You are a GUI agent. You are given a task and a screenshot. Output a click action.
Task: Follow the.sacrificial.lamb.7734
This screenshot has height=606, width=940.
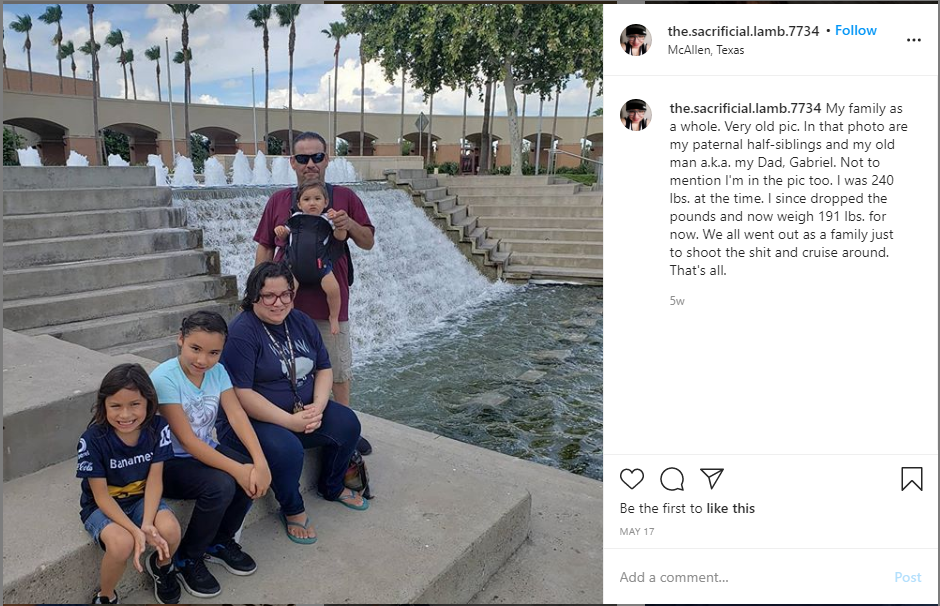click(x=855, y=31)
